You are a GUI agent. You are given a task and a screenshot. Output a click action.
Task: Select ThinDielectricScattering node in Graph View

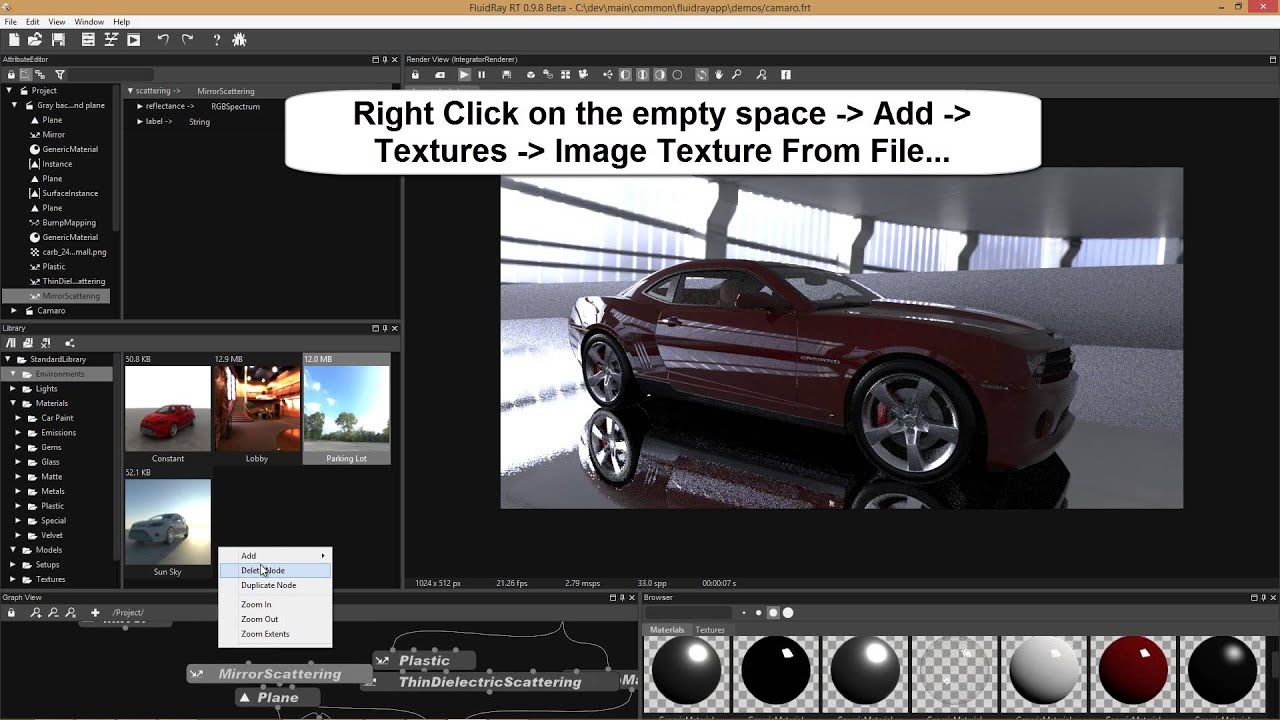(x=490, y=682)
